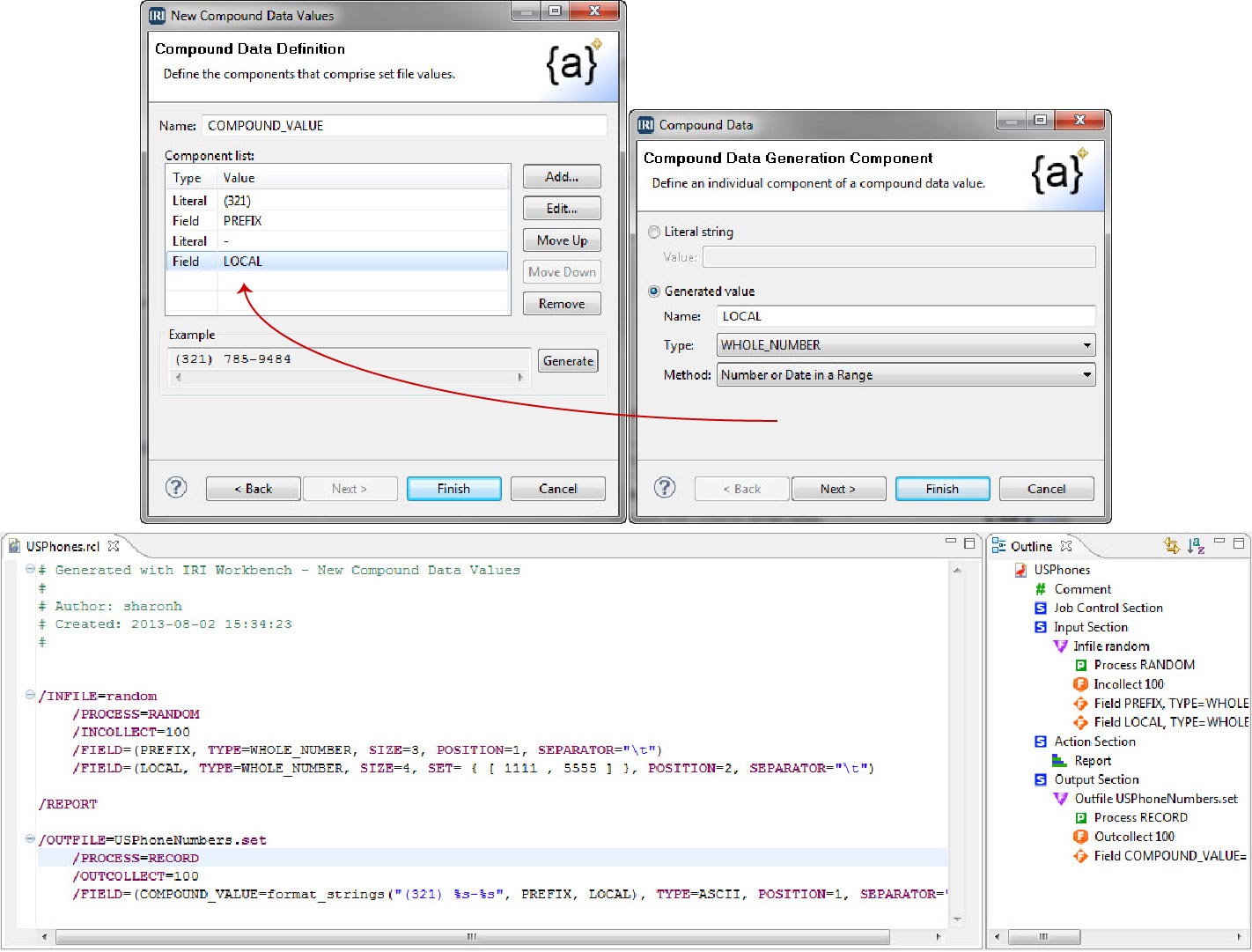Close the Outline view tab
Viewport: 1252px width, 952px height.
pos(1066,546)
